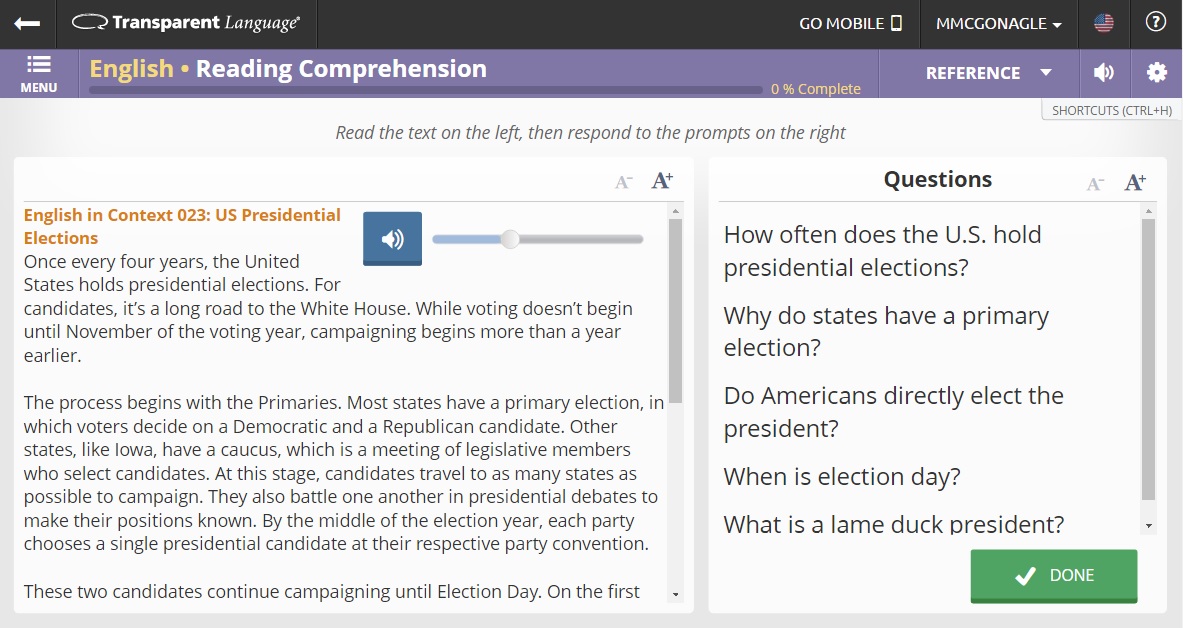This screenshot has width=1183, height=628.
Task: Increase text size in reading panel
Action: [x=662, y=181]
